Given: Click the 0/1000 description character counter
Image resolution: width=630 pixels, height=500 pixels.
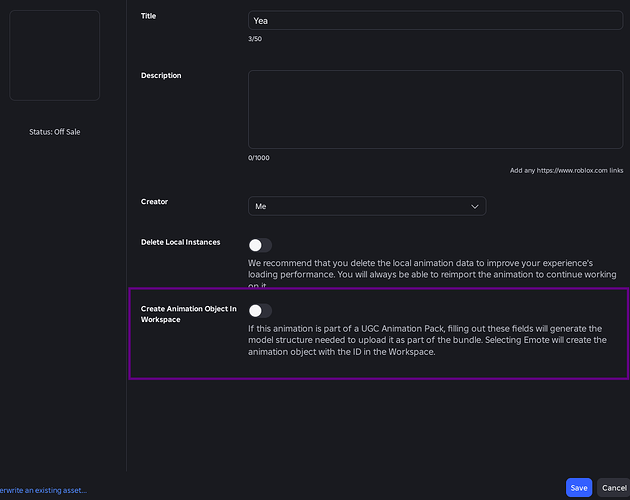Looking at the screenshot, I should point(259,158).
